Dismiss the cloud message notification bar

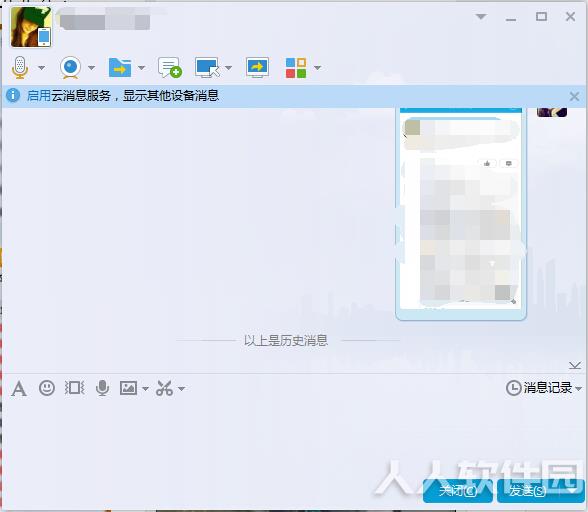click(574, 97)
